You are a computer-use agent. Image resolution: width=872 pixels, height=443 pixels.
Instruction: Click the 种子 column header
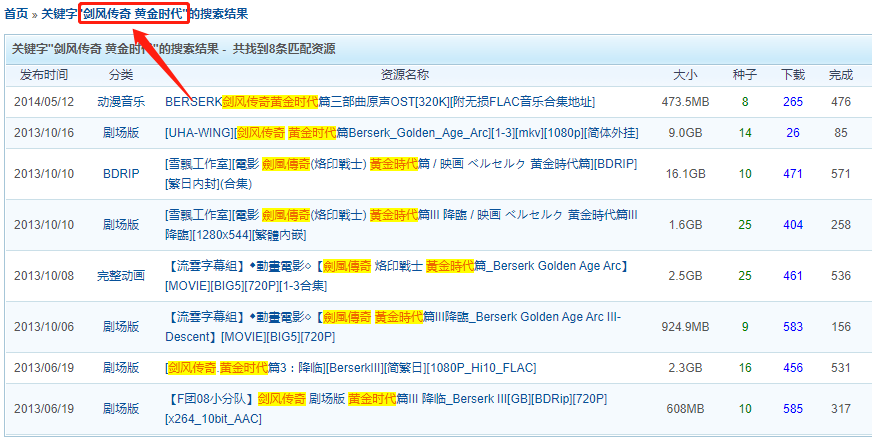[745, 75]
